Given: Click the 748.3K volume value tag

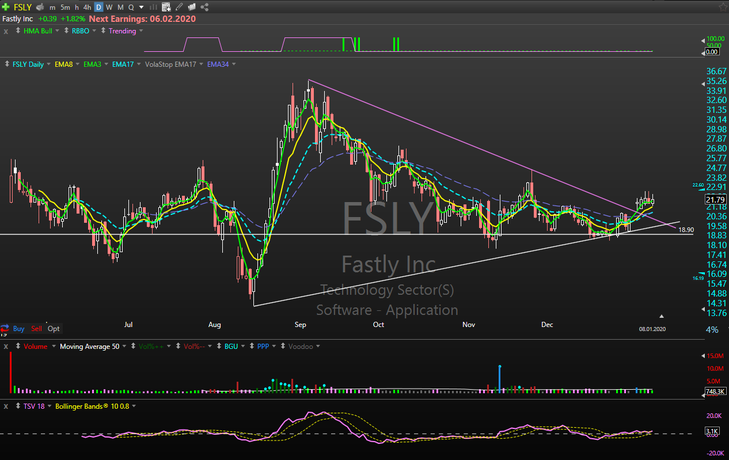Looking at the screenshot, I should coord(715,392).
